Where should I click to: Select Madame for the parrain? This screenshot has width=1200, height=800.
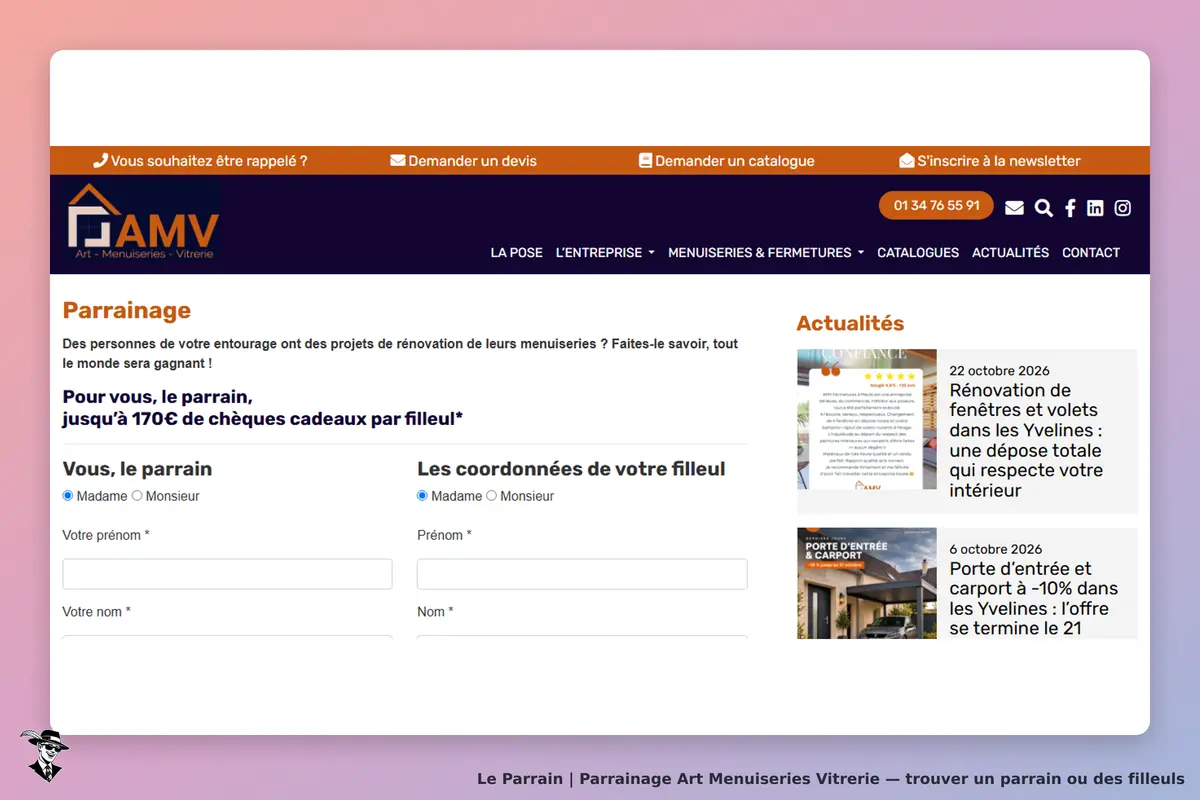click(x=68, y=496)
